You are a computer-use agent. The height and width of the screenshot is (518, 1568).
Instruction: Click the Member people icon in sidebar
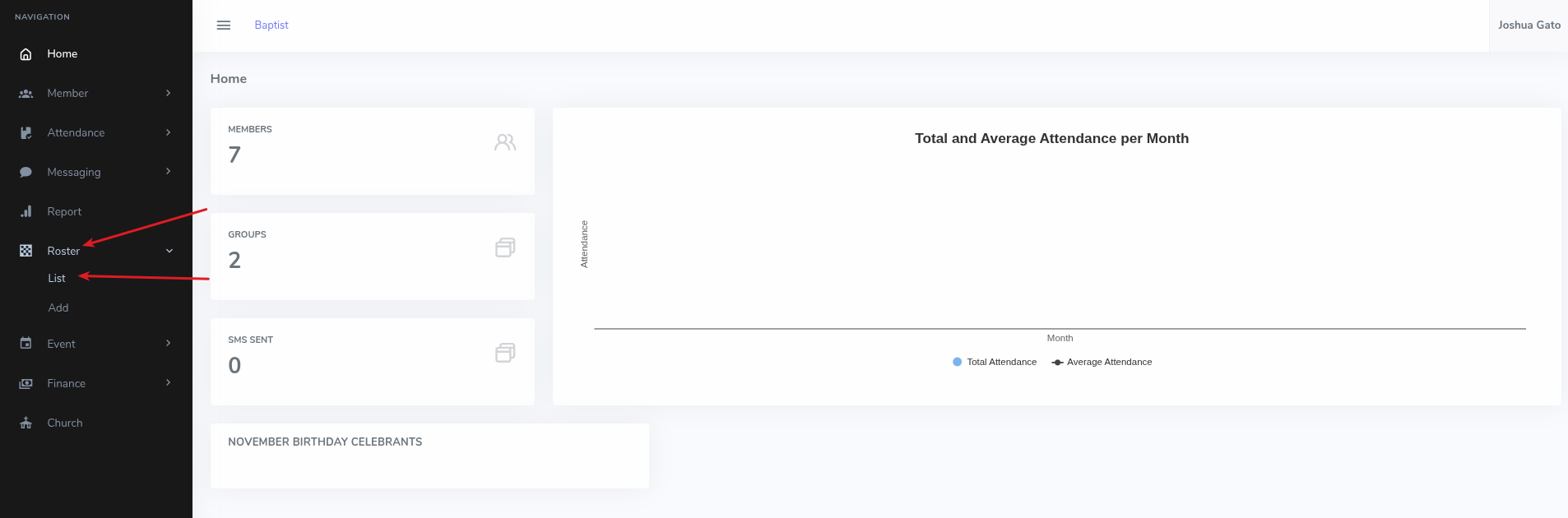tap(26, 94)
